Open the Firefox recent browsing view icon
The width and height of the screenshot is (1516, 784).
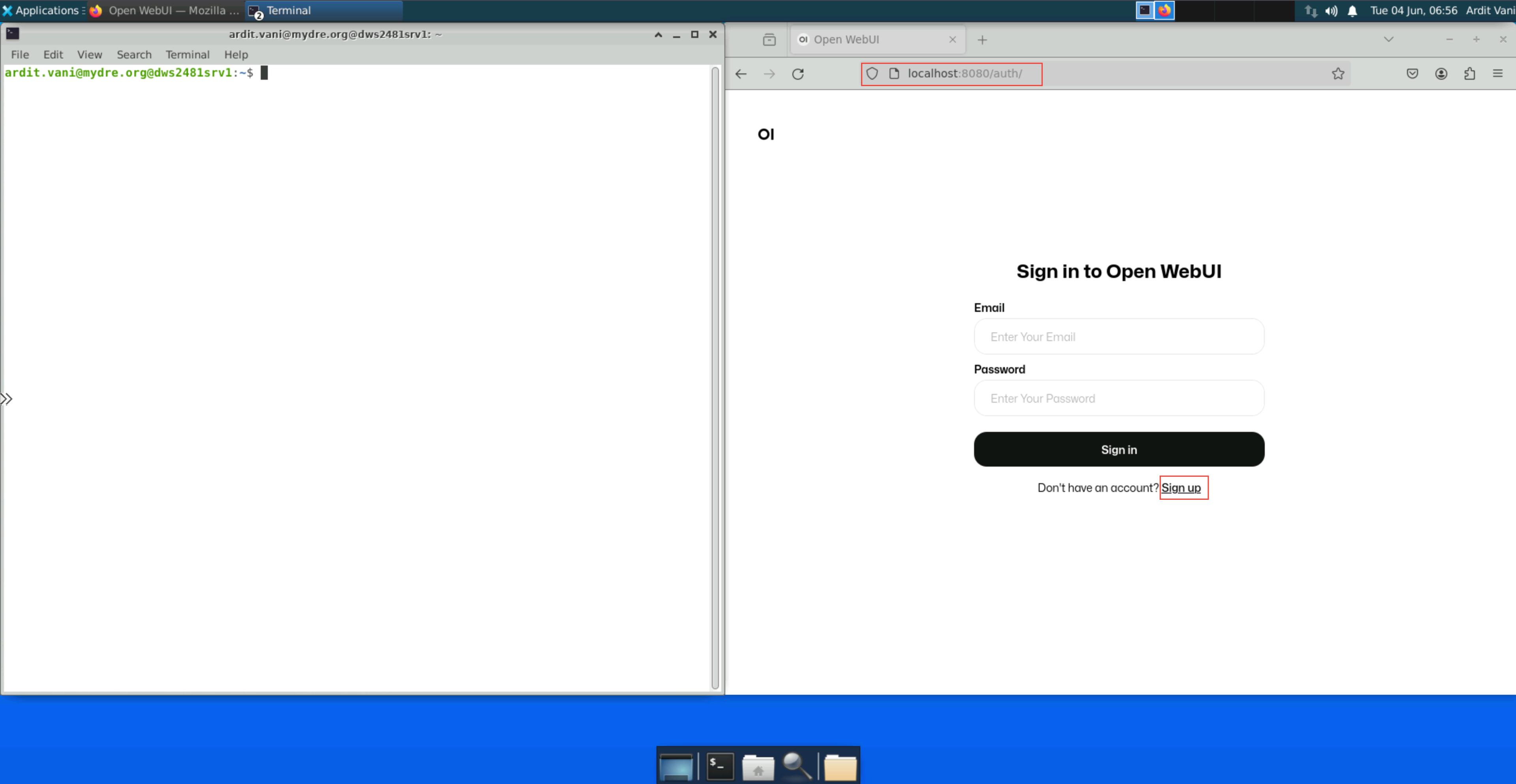tap(769, 39)
